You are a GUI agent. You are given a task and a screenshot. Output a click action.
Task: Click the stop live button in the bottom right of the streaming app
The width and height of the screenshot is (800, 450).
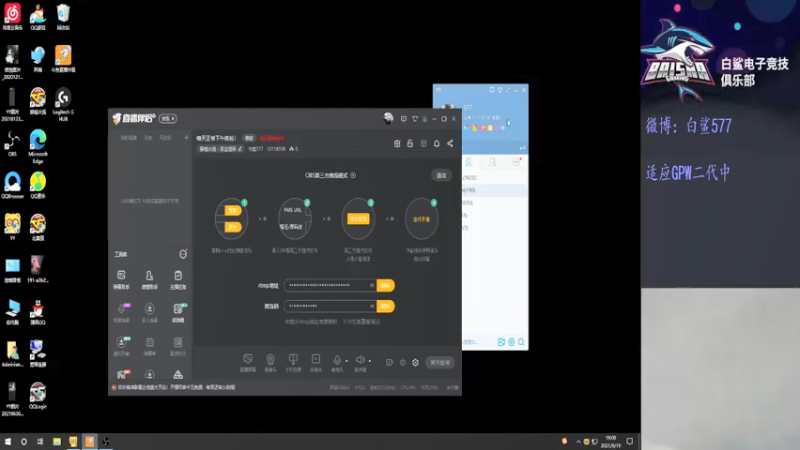(x=440, y=363)
